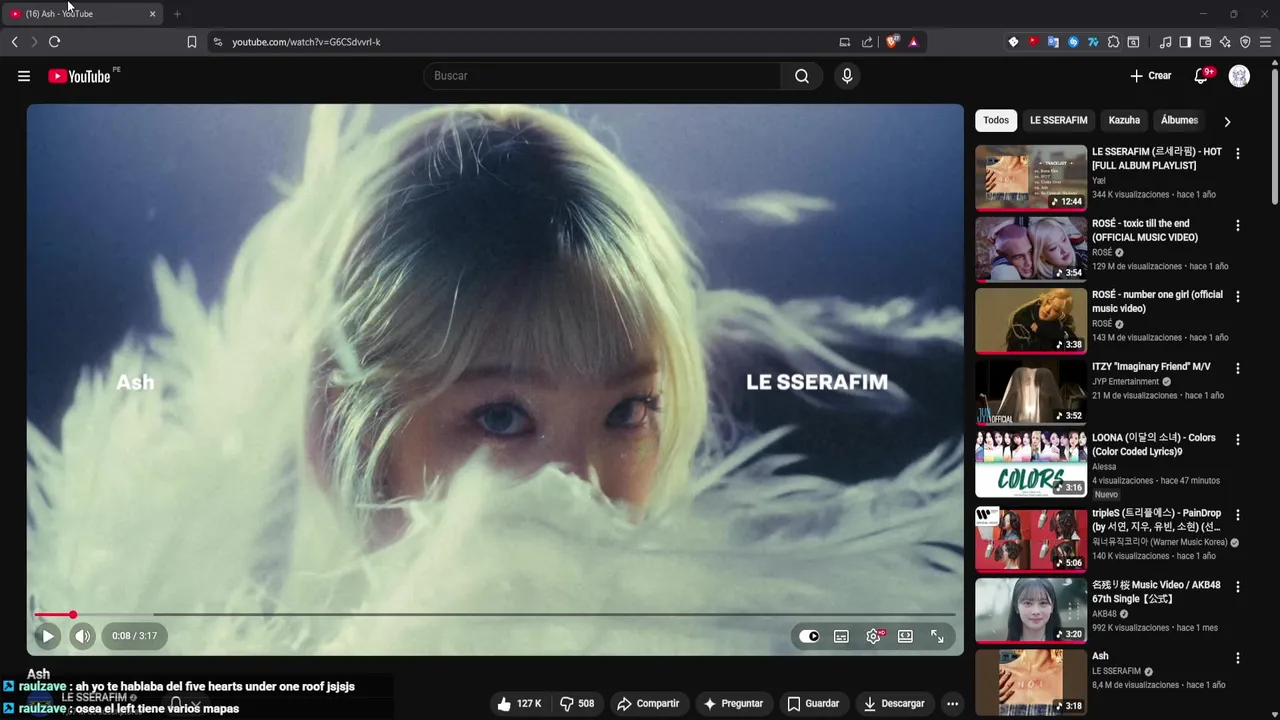The image size is (1280, 720).
Task: Open options for the sidebar Ash video
Action: pos(1238,658)
